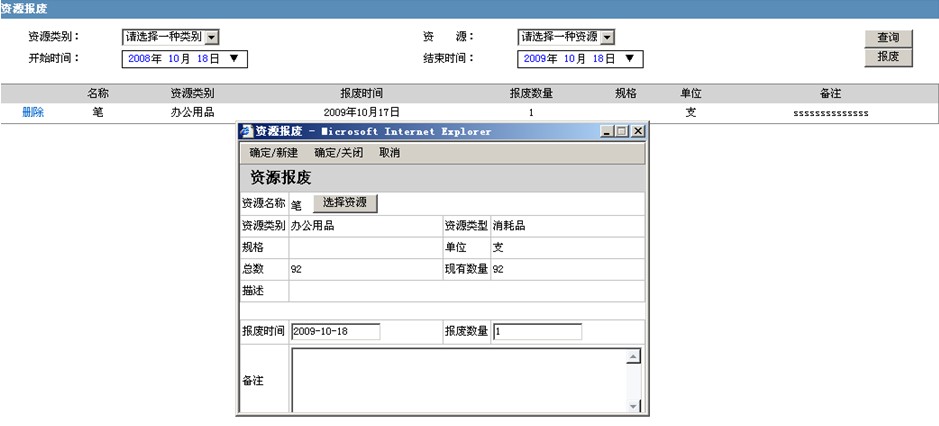Image resolution: width=939 pixels, height=426 pixels.
Task: Open the 开始时间 date picker arrow
Action: 234,59
